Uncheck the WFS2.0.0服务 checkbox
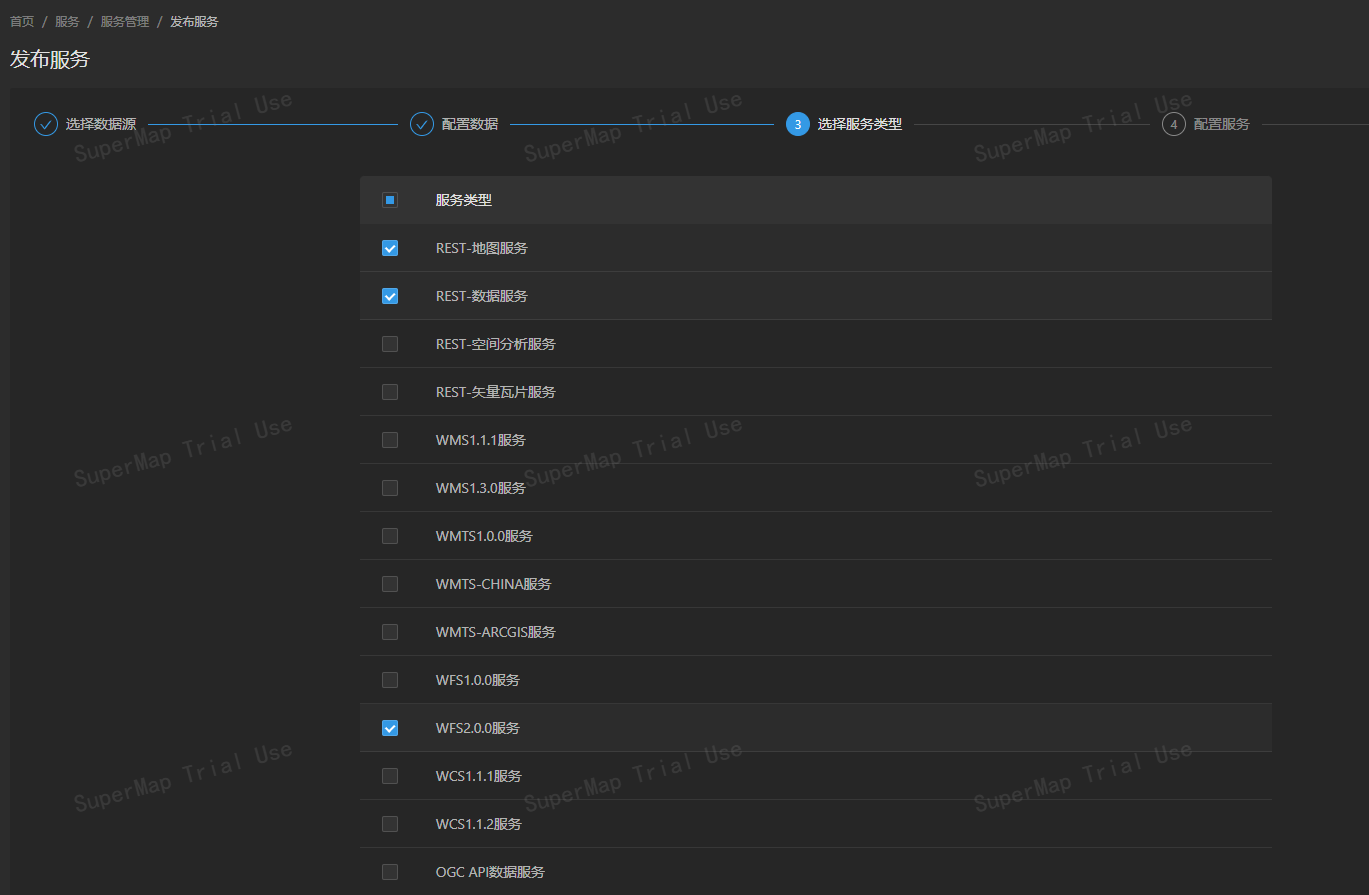Image resolution: width=1369 pixels, height=895 pixels. (x=390, y=728)
